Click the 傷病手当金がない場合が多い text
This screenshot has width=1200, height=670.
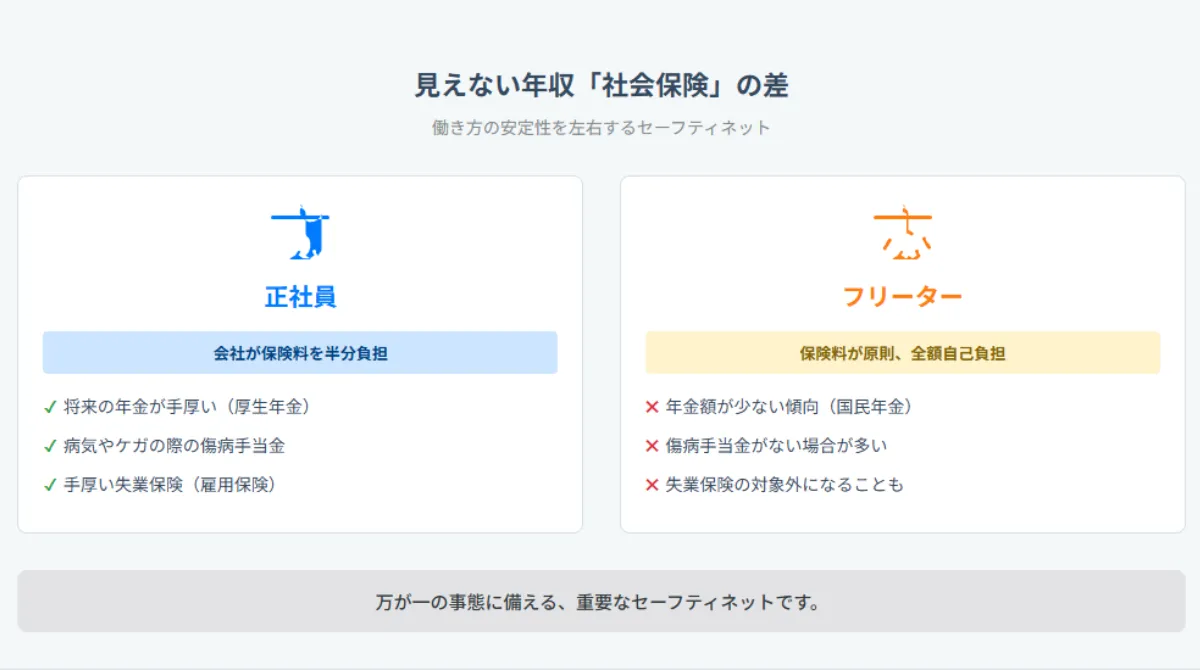pyautogui.click(x=776, y=446)
